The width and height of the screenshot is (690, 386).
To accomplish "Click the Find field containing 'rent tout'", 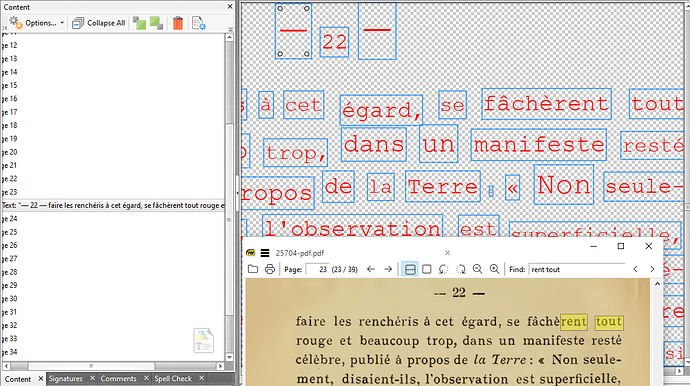I will coord(576,269).
